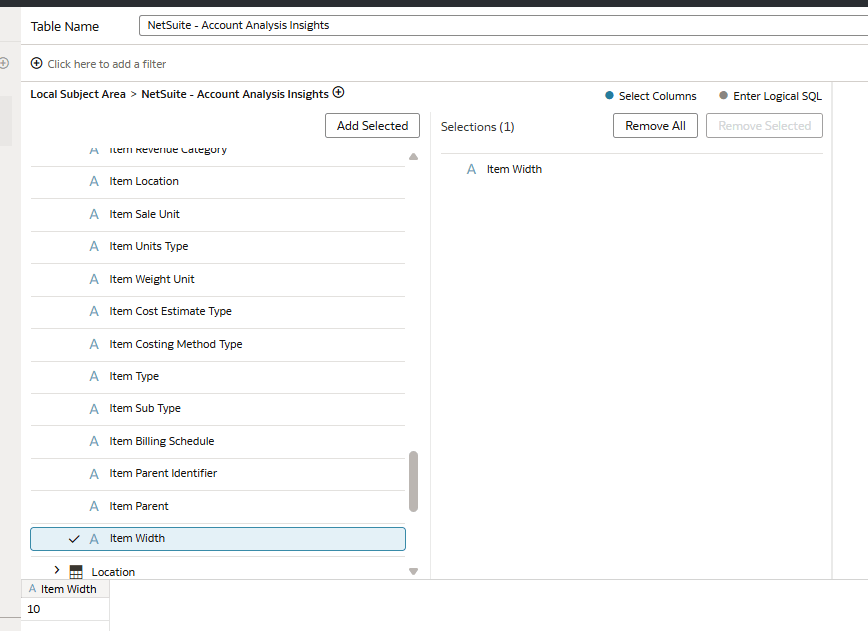This screenshot has height=631, width=868.
Task: Open the Local Subject Area breadcrumb
Action: click(x=78, y=94)
